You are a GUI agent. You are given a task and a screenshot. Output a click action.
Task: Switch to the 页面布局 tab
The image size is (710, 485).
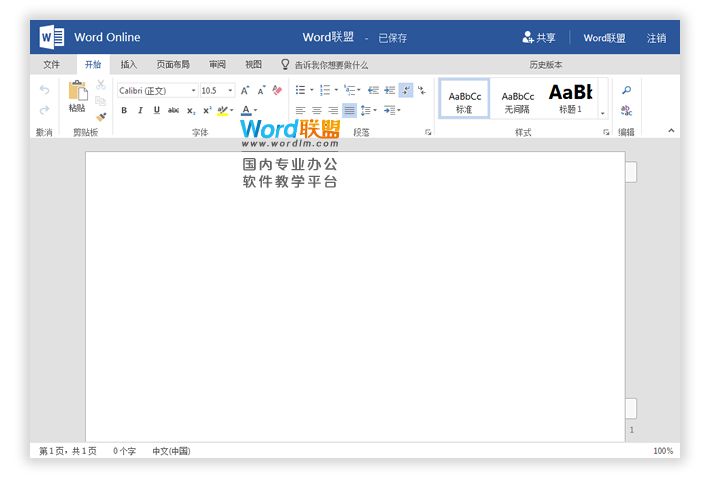[x=173, y=64]
